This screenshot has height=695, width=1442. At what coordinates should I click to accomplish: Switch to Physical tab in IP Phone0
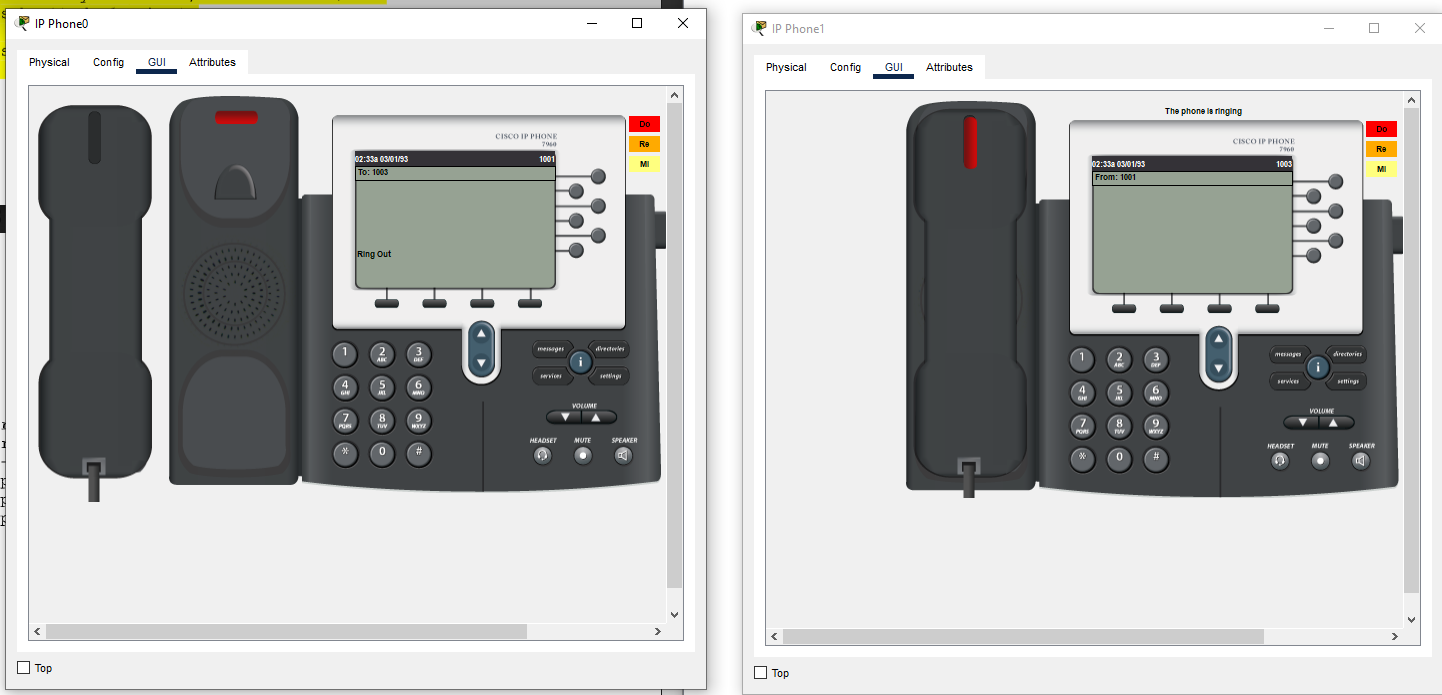pyautogui.click(x=49, y=62)
